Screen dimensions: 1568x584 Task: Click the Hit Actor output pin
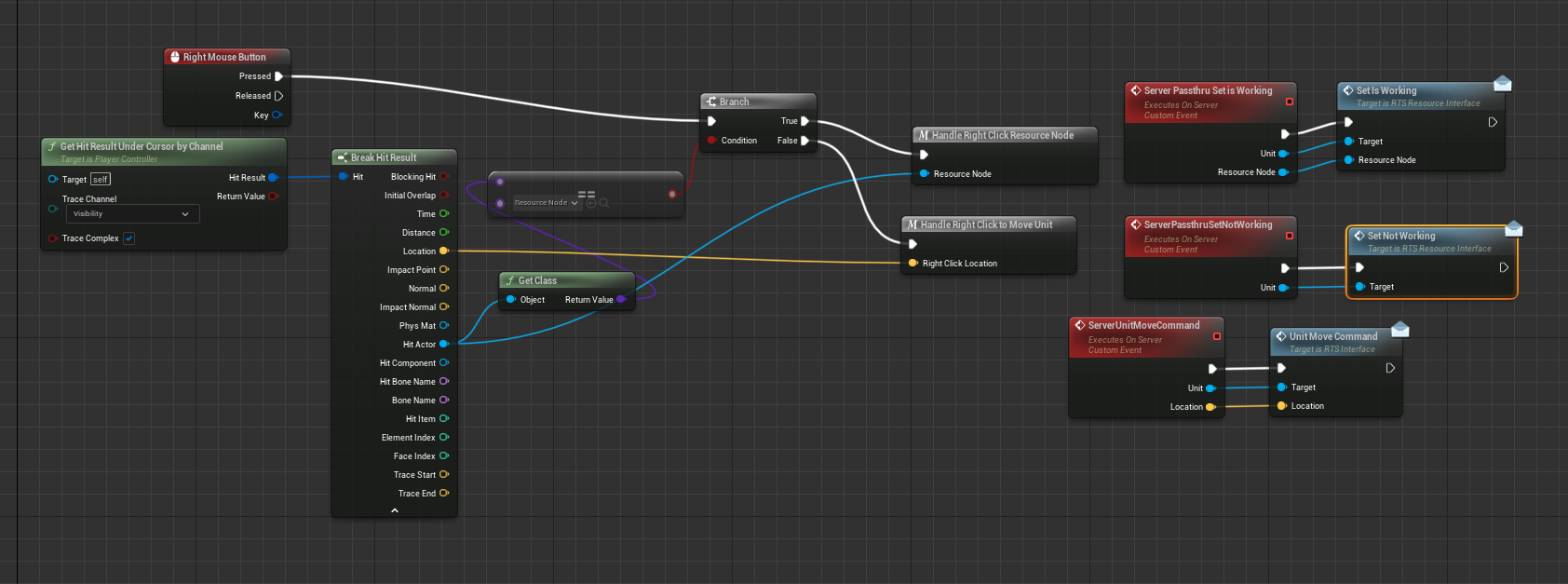pos(444,345)
